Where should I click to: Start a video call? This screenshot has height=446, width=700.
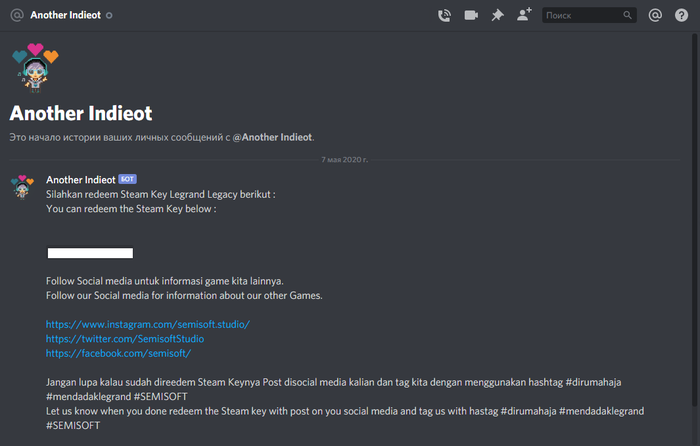(x=471, y=15)
